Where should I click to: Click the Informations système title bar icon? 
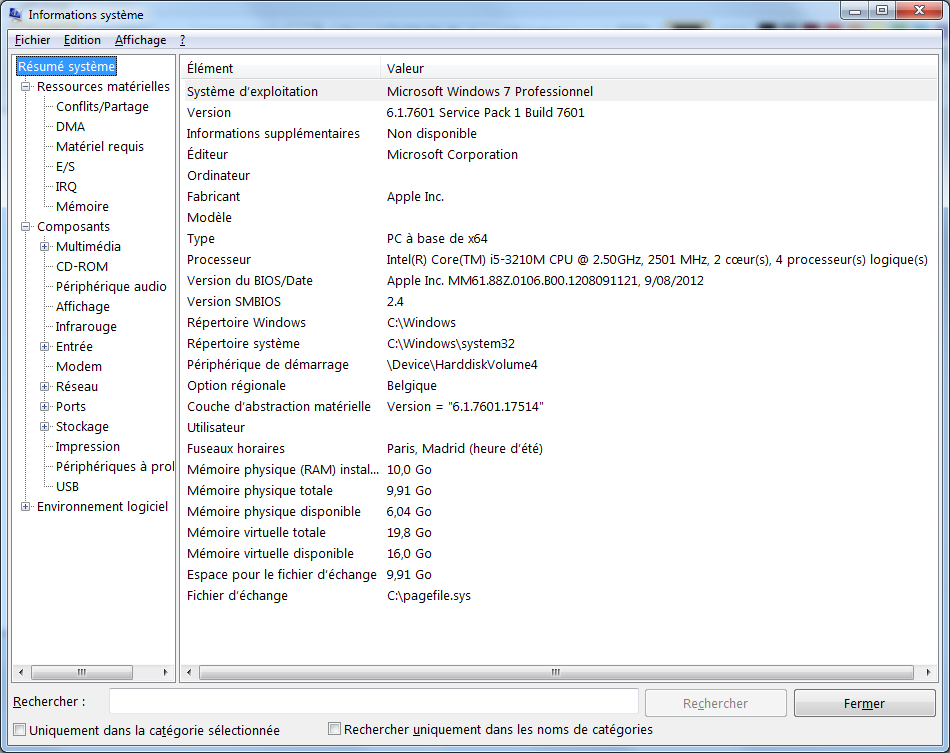(15, 14)
